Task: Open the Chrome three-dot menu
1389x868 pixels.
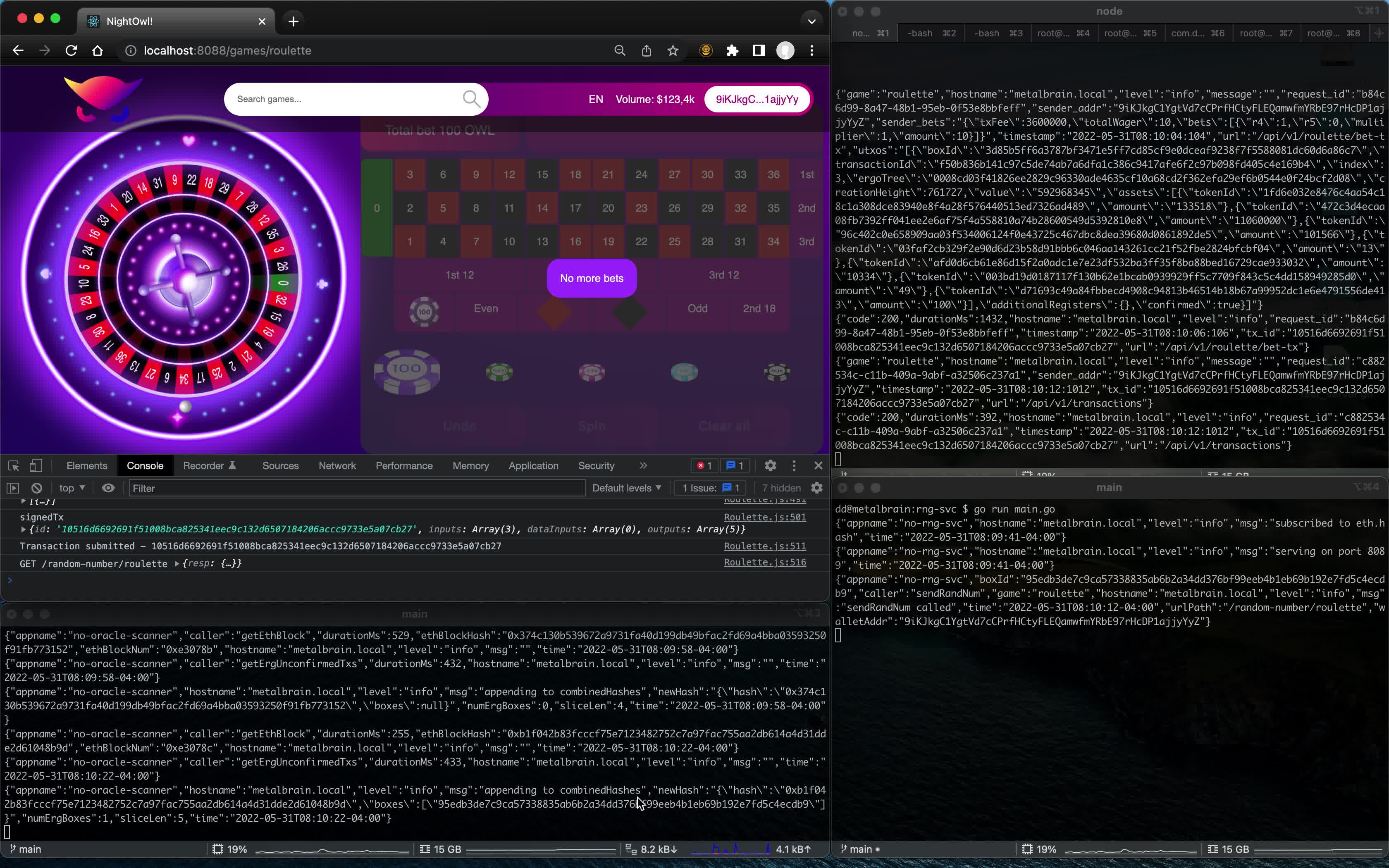Action: tap(811, 50)
